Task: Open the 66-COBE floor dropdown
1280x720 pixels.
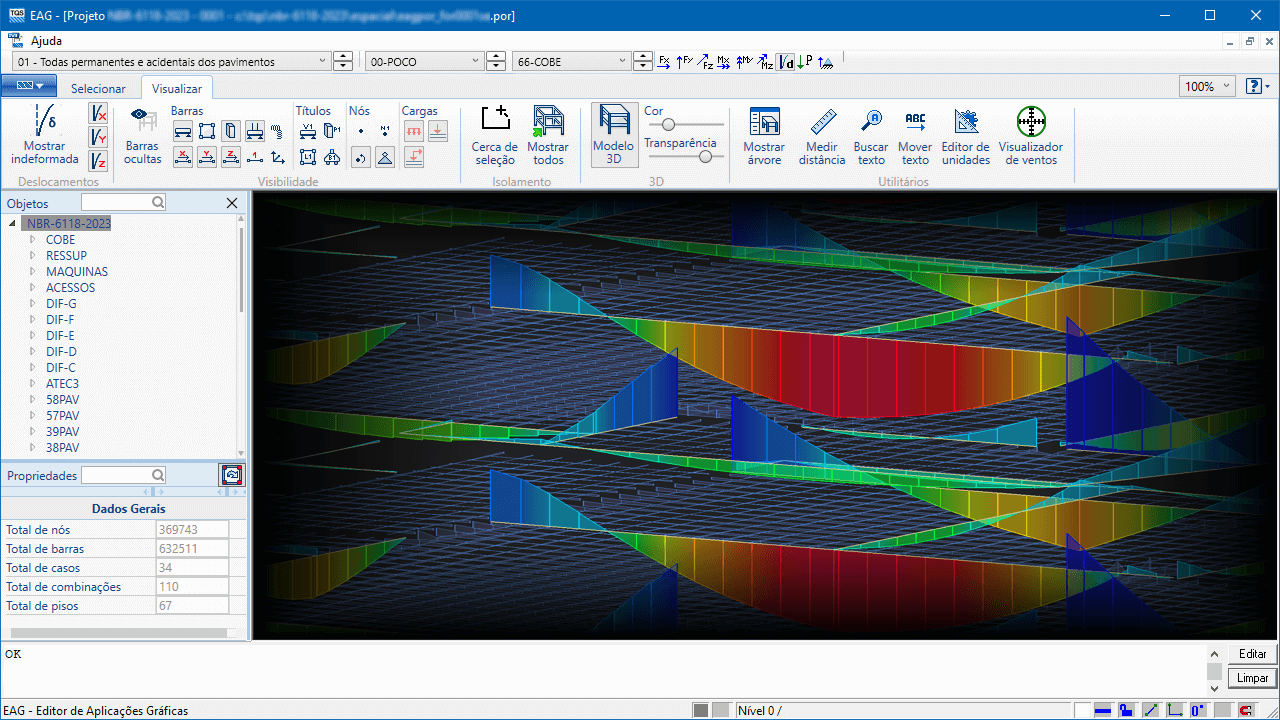Action: 621,62
